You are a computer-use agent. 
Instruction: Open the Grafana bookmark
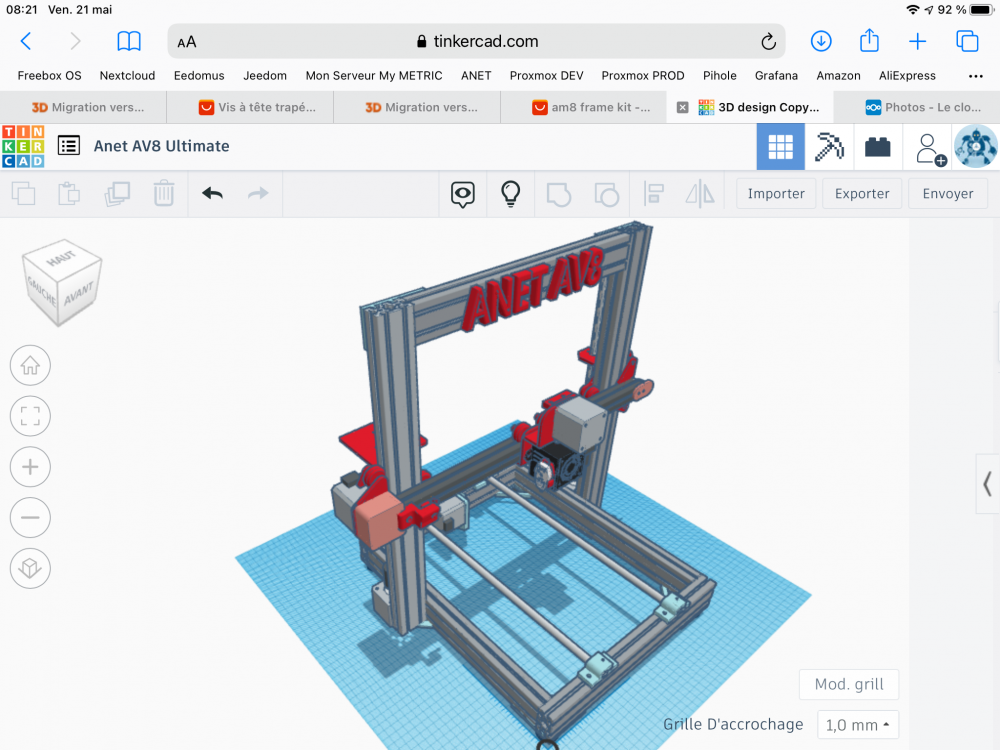(776, 75)
